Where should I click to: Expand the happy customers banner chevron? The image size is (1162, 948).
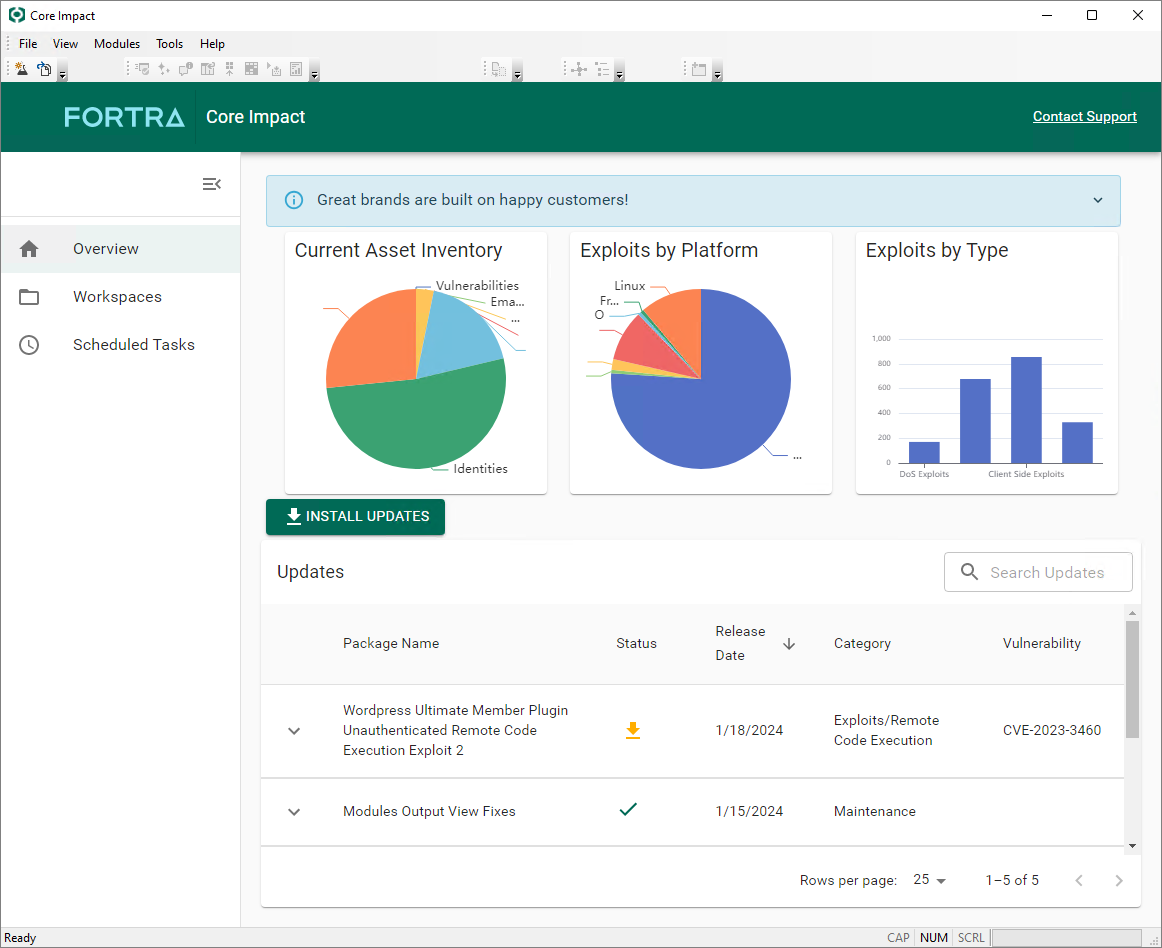pos(1098,200)
